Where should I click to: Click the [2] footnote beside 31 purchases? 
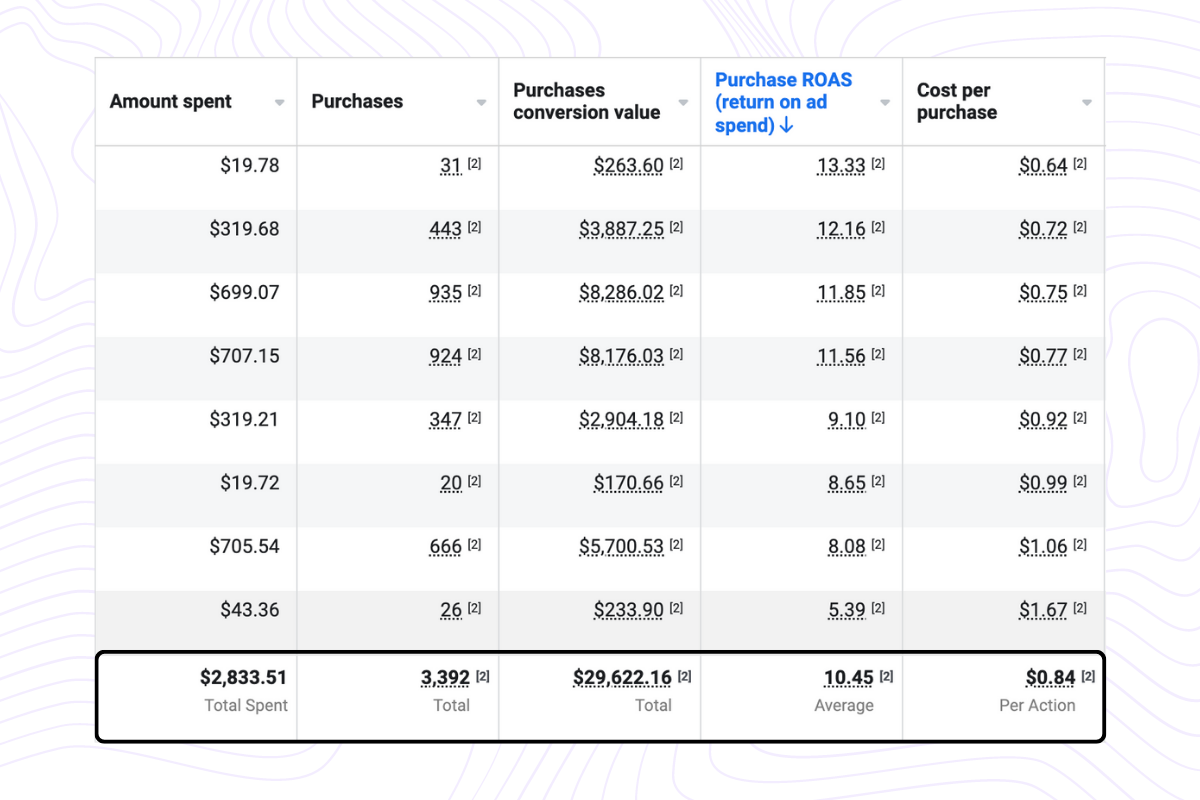click(x=474, y=164)
